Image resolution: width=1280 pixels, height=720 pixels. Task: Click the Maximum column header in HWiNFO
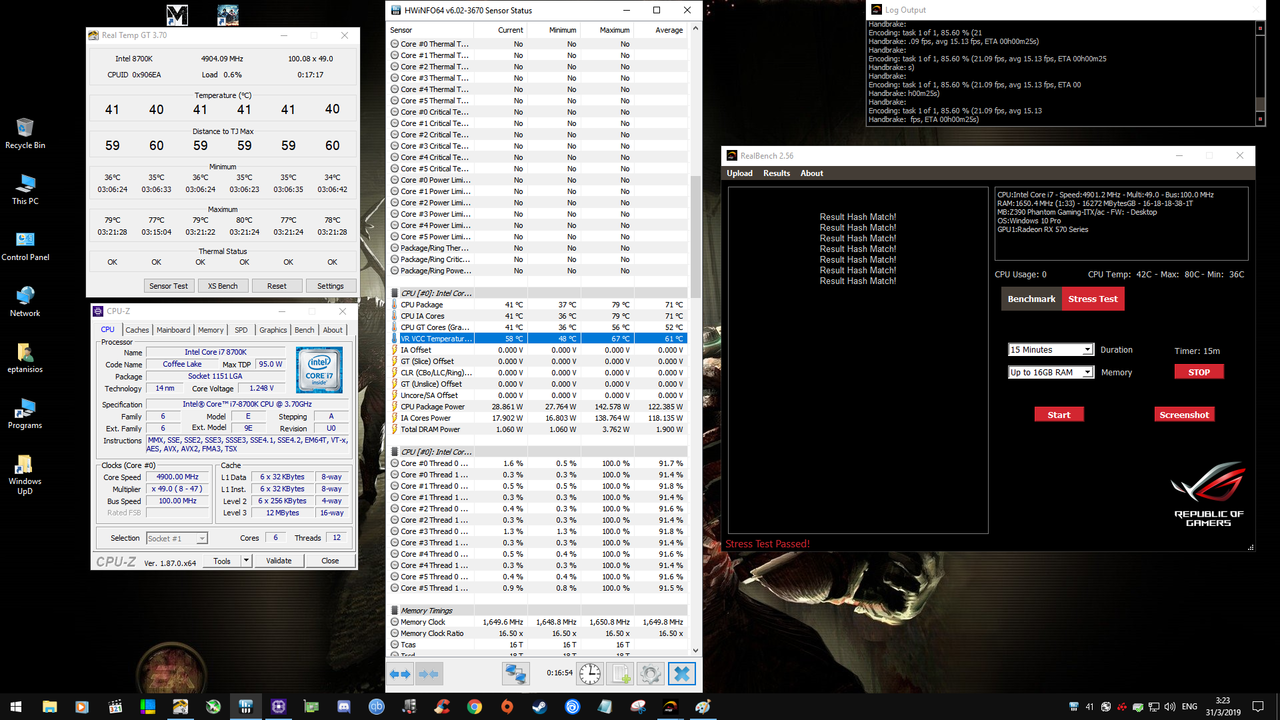pyautogui.click(x=606, y=30)
